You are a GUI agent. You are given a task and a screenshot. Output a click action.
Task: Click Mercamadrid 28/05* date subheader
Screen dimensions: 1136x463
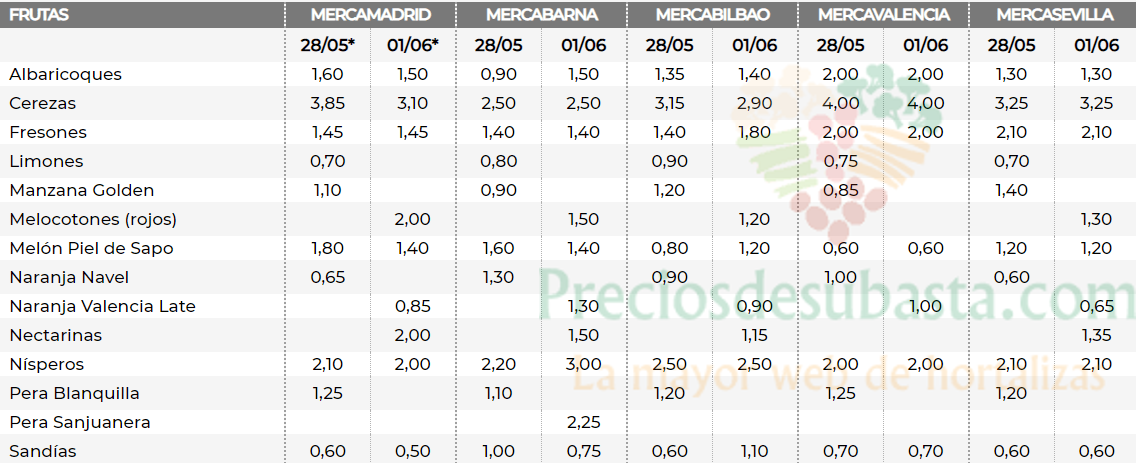[327, 45]
